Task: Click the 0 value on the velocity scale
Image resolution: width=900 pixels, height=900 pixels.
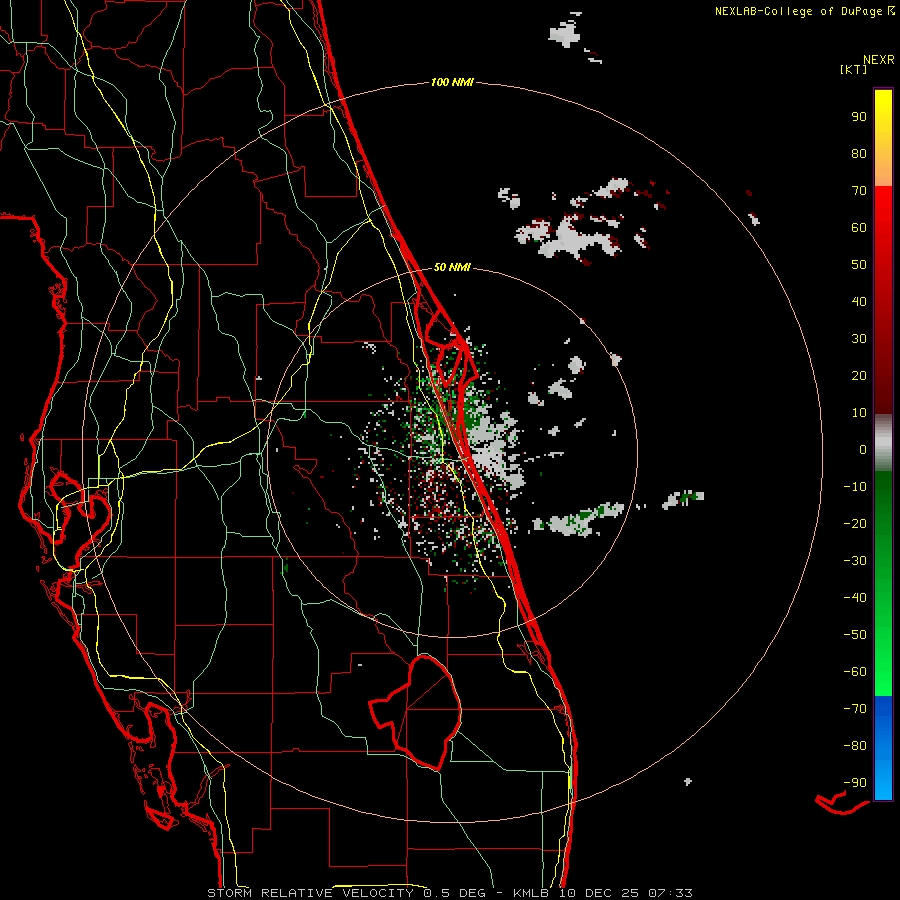Action: (863, 450)
